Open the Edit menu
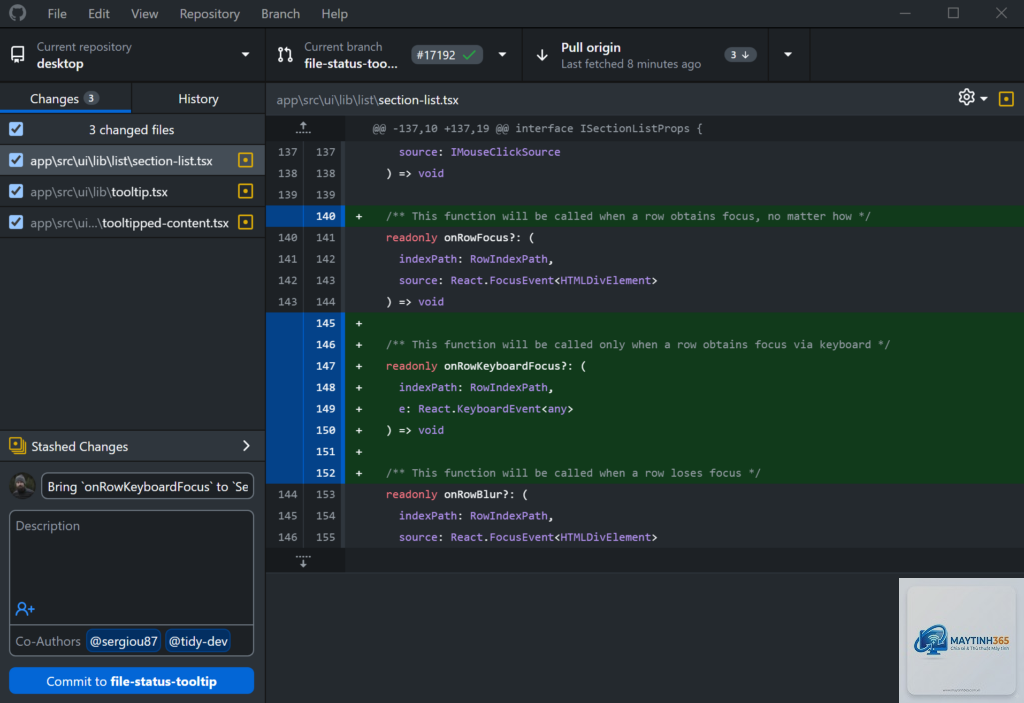The image size is (1024, 703). tap(99, 14)
